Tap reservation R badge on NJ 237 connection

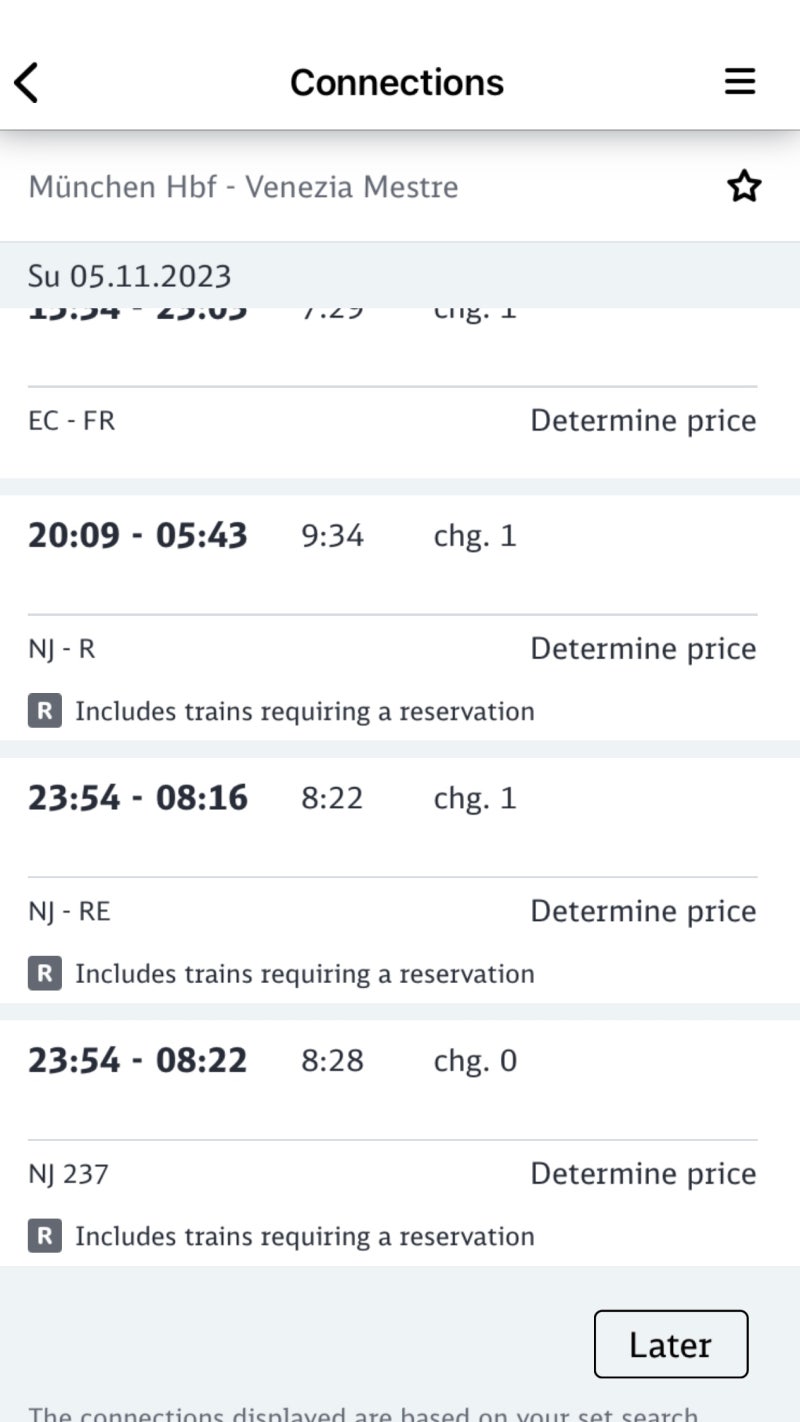[45, 1237]
